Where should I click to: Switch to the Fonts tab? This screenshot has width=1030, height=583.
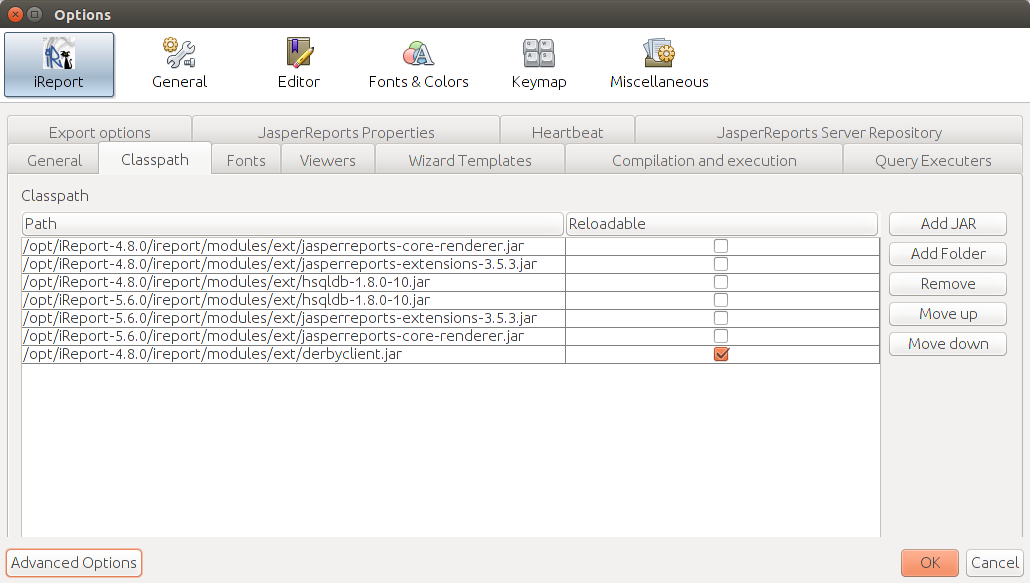point(246,160)
